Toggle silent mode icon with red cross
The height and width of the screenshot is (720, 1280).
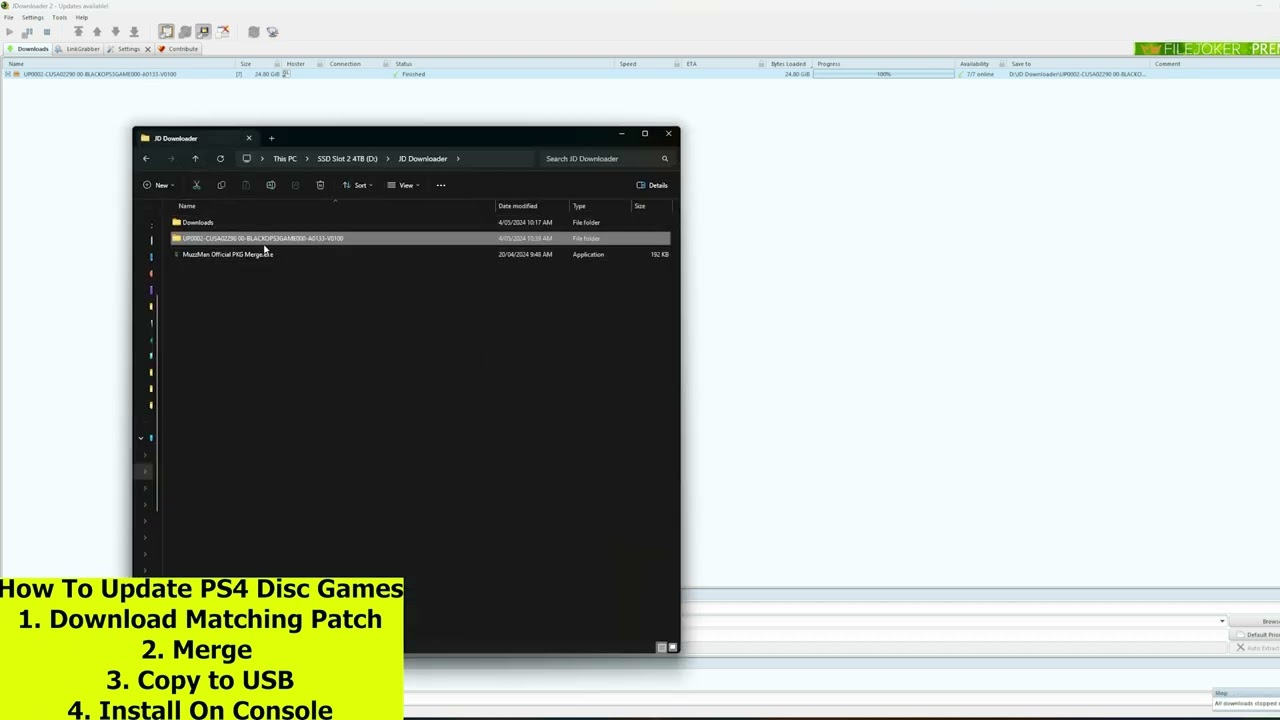222,32
